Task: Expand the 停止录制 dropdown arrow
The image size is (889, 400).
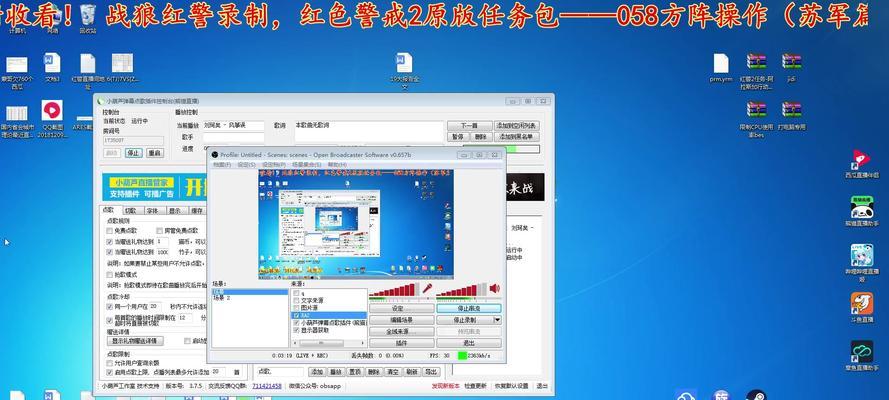Action: 497,320
